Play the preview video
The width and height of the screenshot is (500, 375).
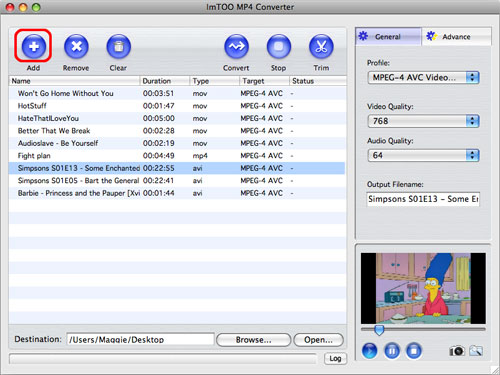coord(370,351)
